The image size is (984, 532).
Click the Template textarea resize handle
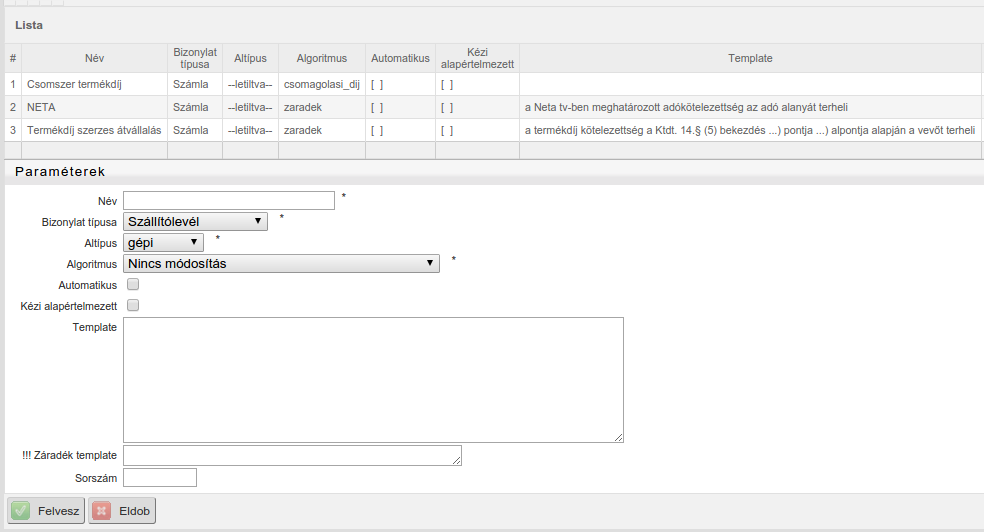[619, 437]
